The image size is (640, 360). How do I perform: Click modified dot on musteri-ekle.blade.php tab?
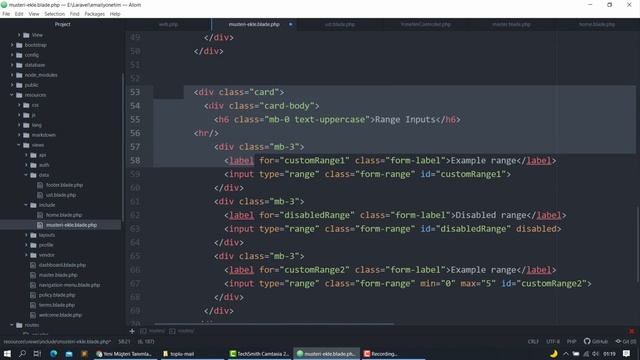coord(291,24)
